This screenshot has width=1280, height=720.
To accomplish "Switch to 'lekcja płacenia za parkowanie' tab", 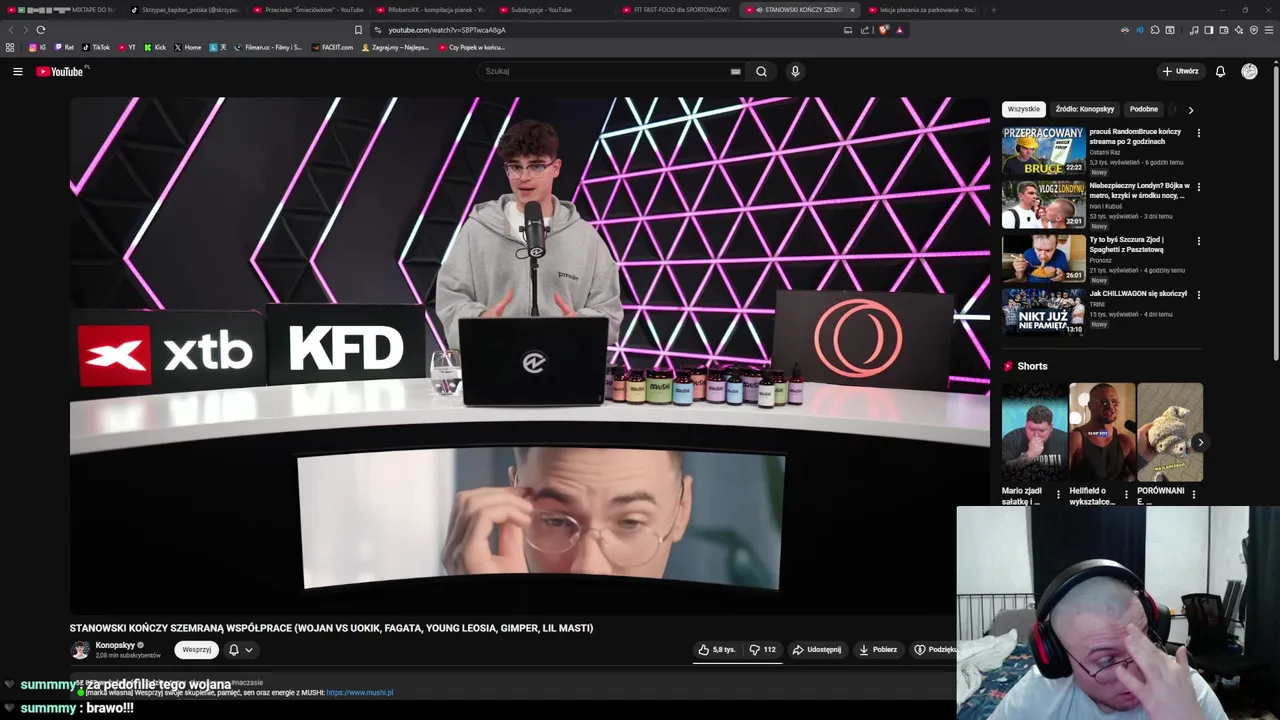I will pos(921,10).
